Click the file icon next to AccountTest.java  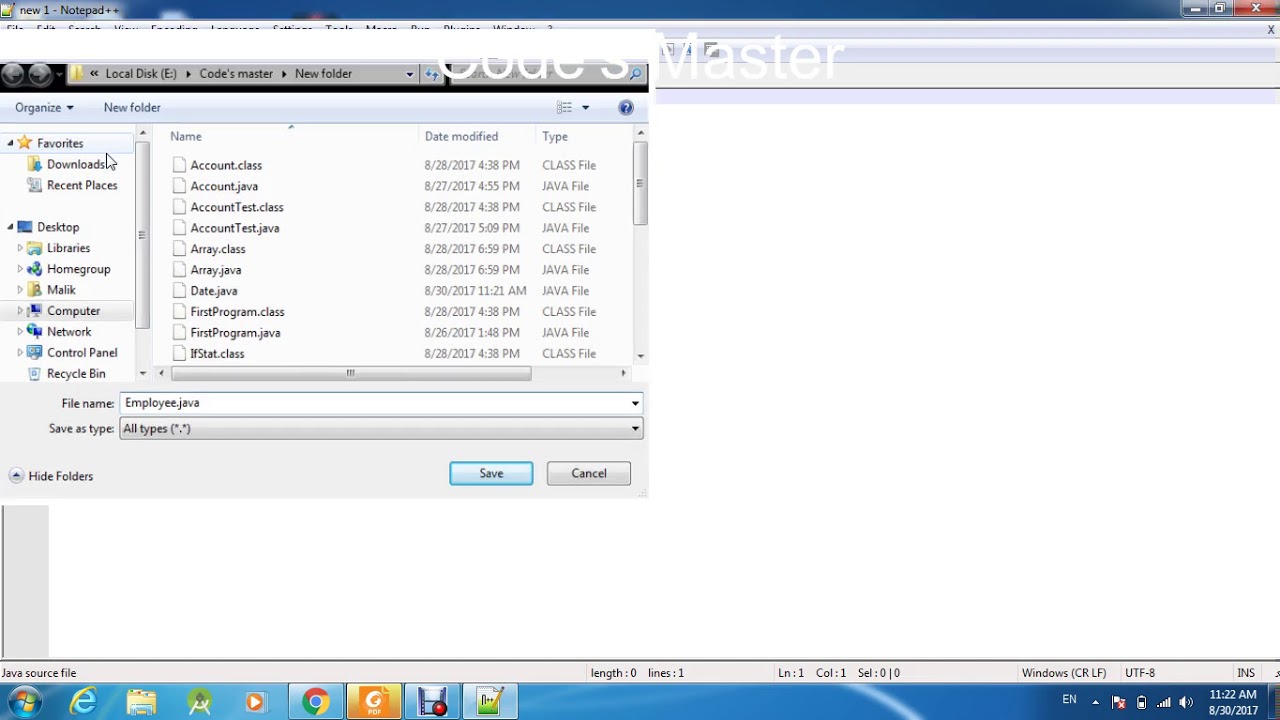[x=179, y=228]
